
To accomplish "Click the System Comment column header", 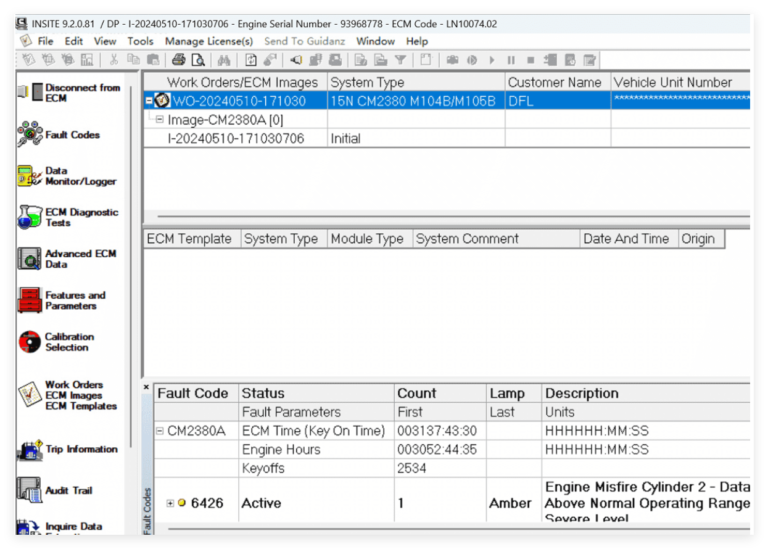I will point(496,239).
